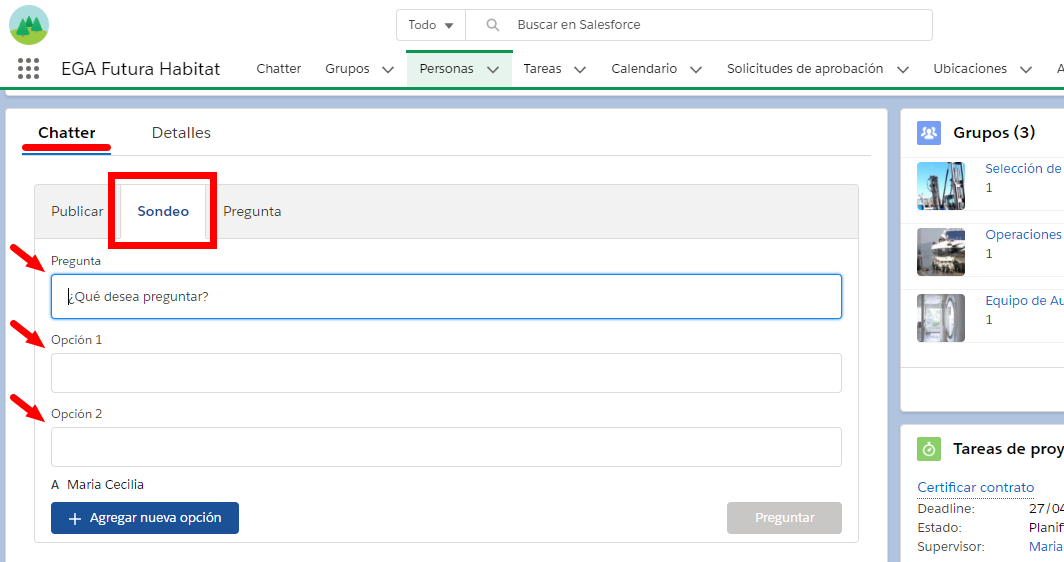This screenshot has width=1064, height=562.
Task: Click the EGA Futura tree logo
Action: 29,25
